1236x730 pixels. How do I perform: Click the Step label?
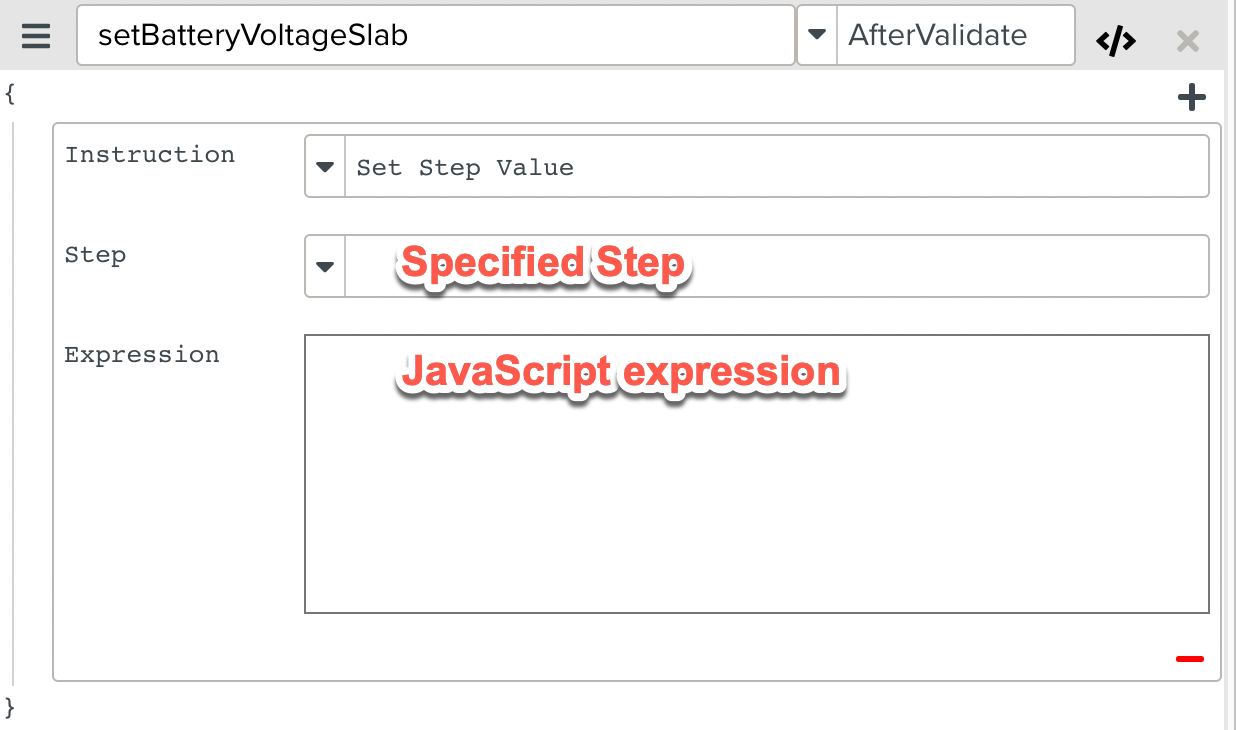coord(95,255)
